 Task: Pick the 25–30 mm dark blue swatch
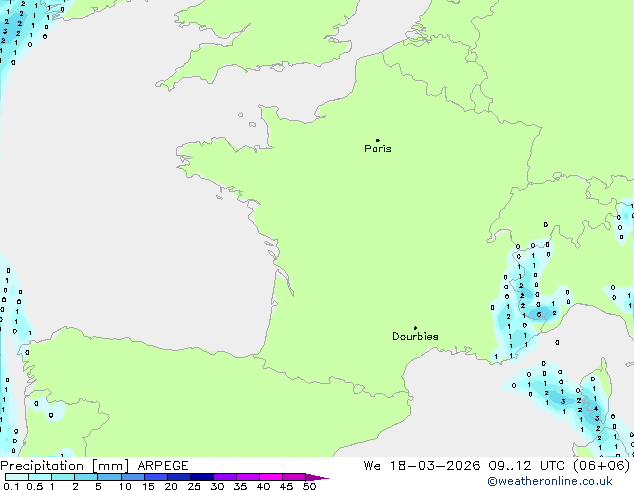[x=201, y=477]
